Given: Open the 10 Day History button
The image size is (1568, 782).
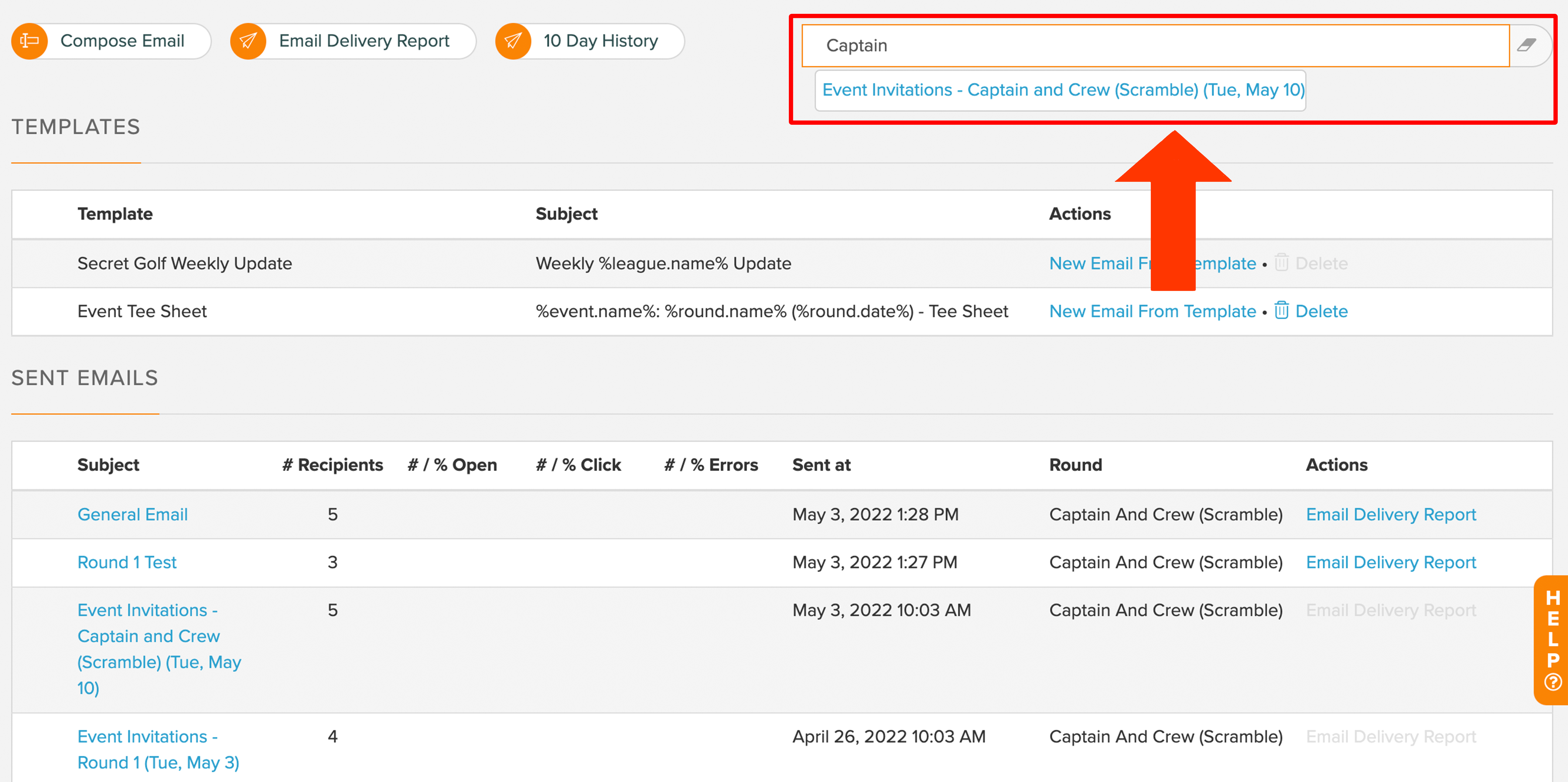Looking at the screenshot, I should click(x=590, y=41).
